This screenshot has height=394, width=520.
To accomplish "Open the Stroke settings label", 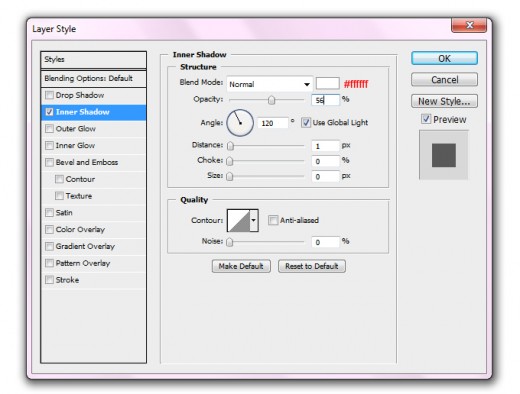I will 67,280.
